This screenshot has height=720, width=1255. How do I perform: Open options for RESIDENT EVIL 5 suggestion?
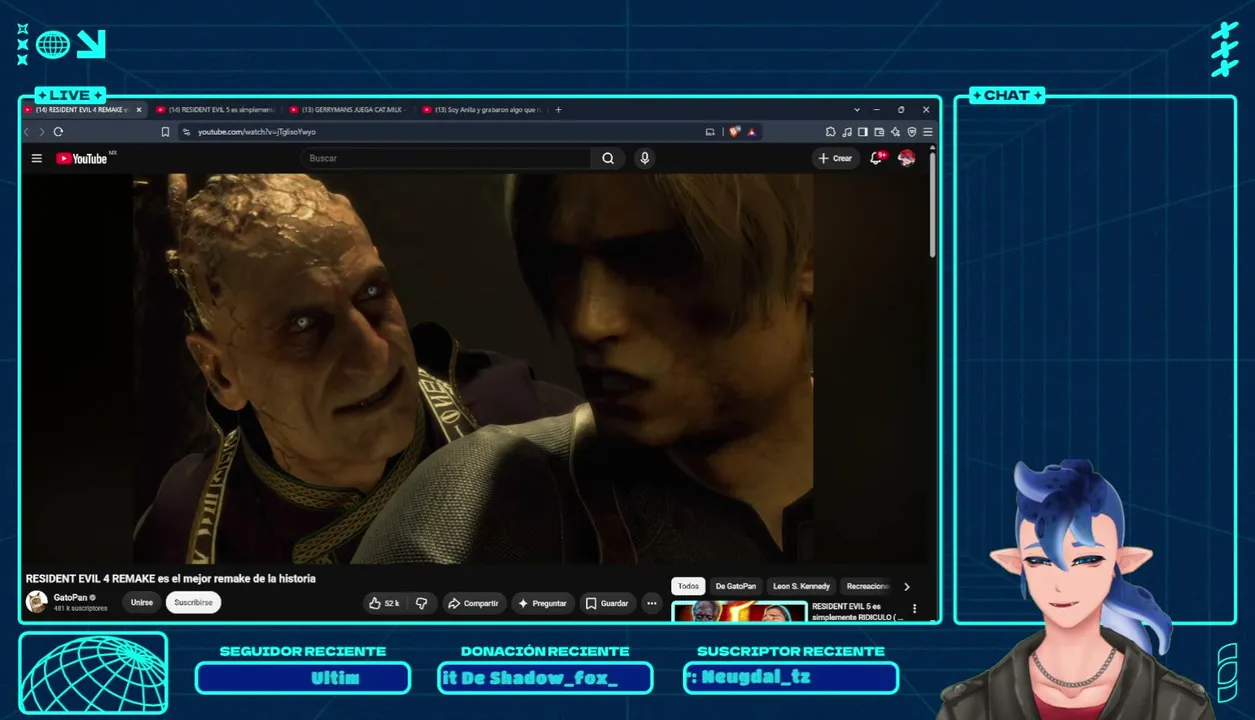click(x=914, y=608)
